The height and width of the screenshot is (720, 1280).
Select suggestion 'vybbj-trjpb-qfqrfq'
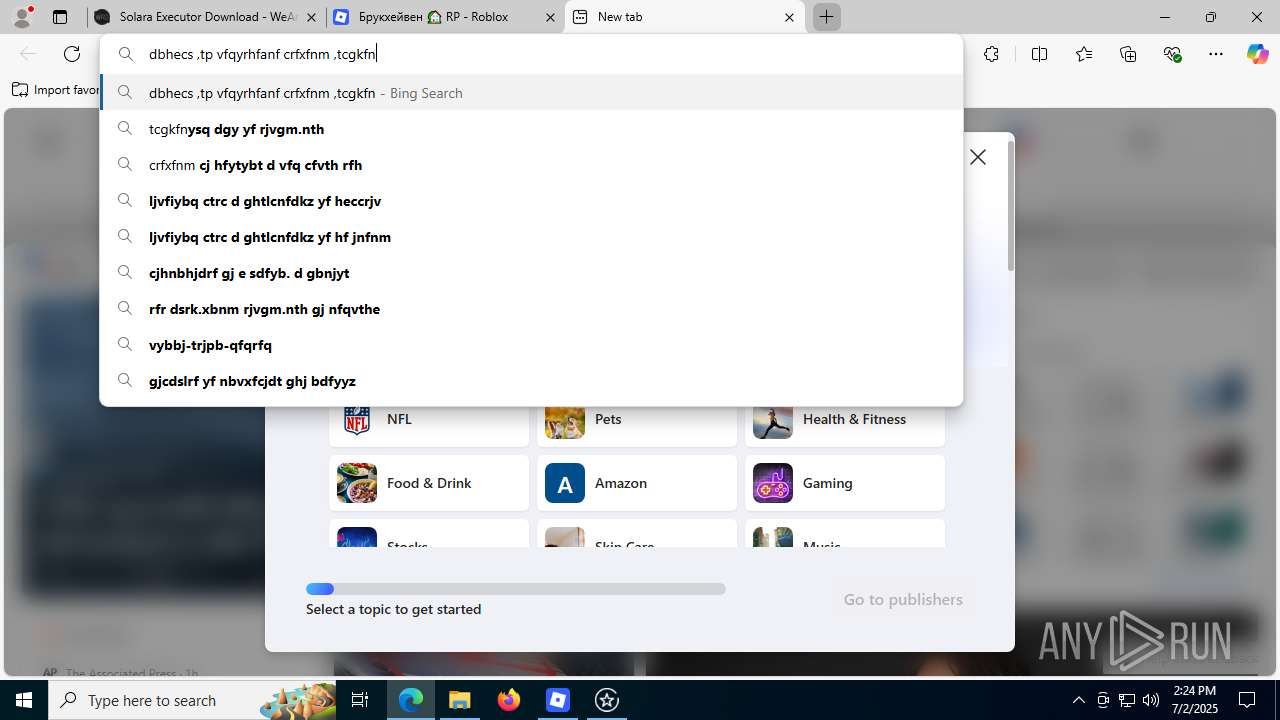[x=531, y=345]
